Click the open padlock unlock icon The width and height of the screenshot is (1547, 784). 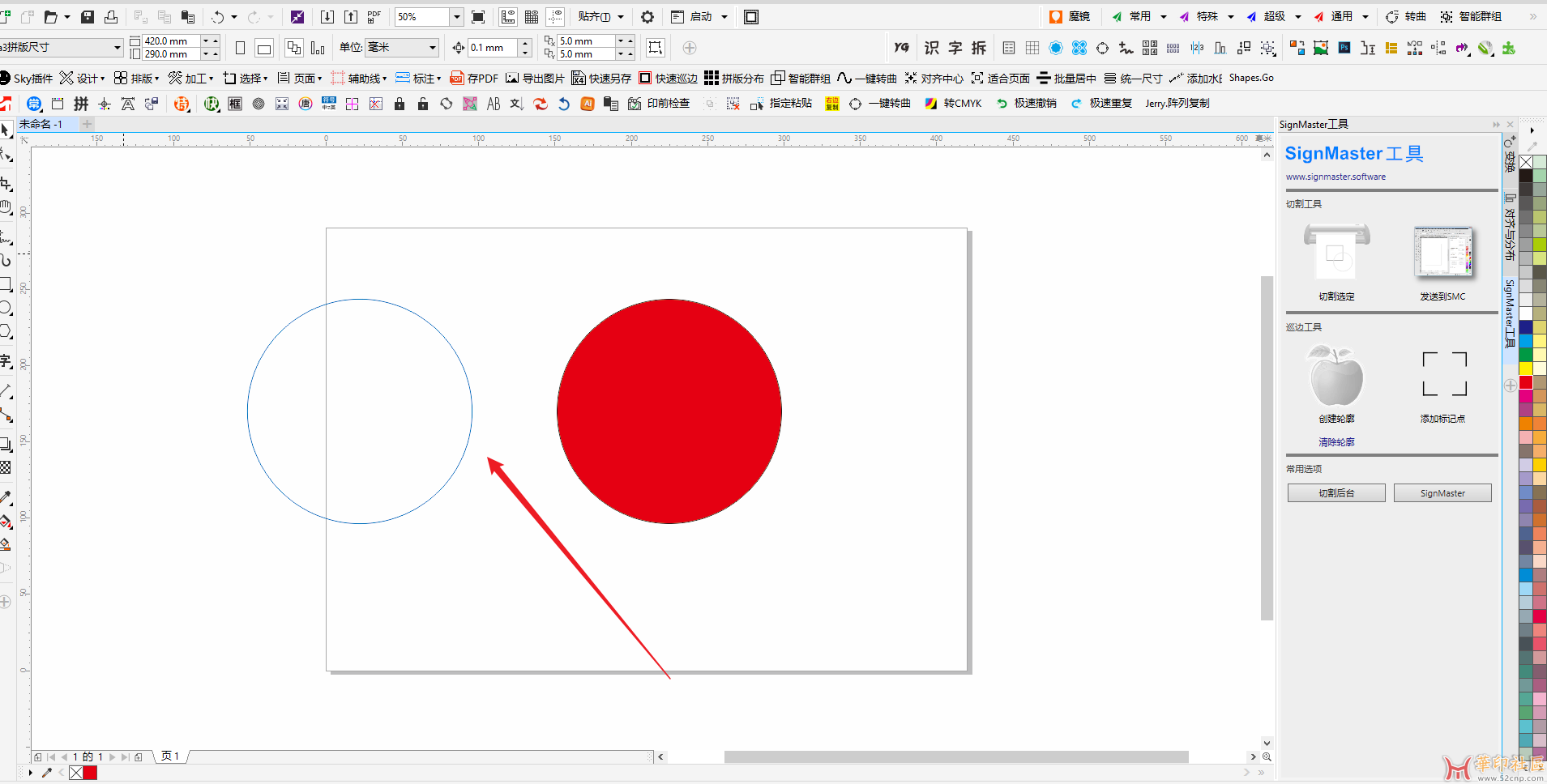423,103
